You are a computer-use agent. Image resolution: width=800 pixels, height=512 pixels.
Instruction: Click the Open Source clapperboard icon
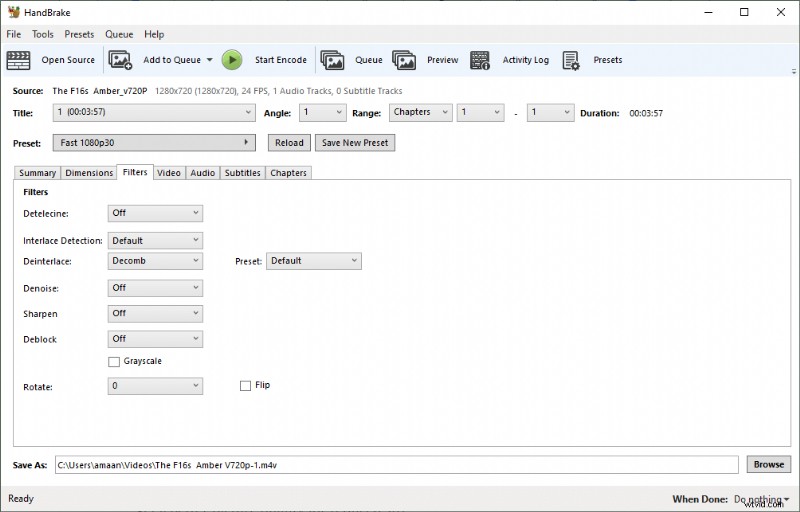tap(18, 60)
